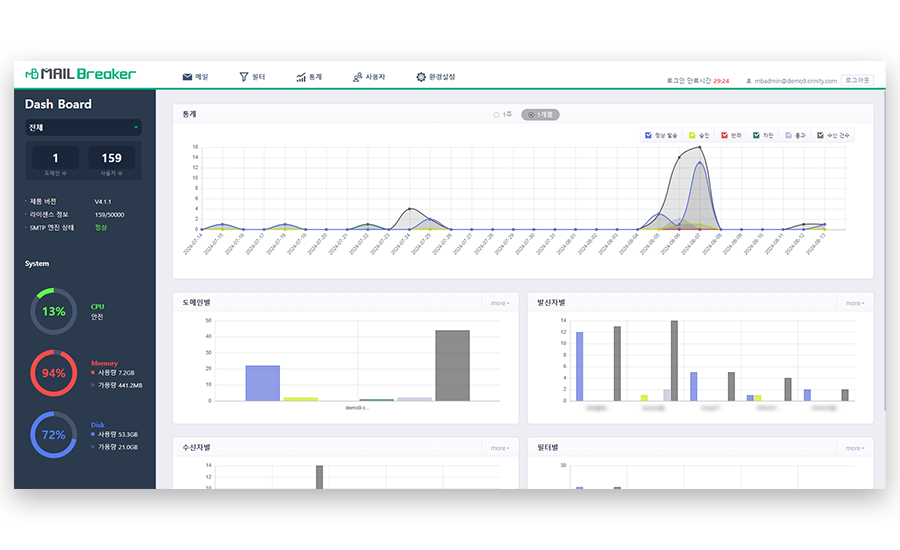The image size is (900, 550).
Task: Open the 통계 menu label
Action: (x=315, y=77)
